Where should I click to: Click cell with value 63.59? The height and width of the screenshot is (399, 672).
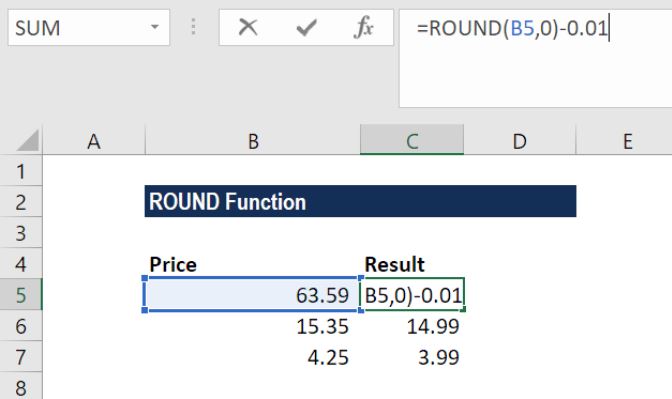[x=253, y=294]
